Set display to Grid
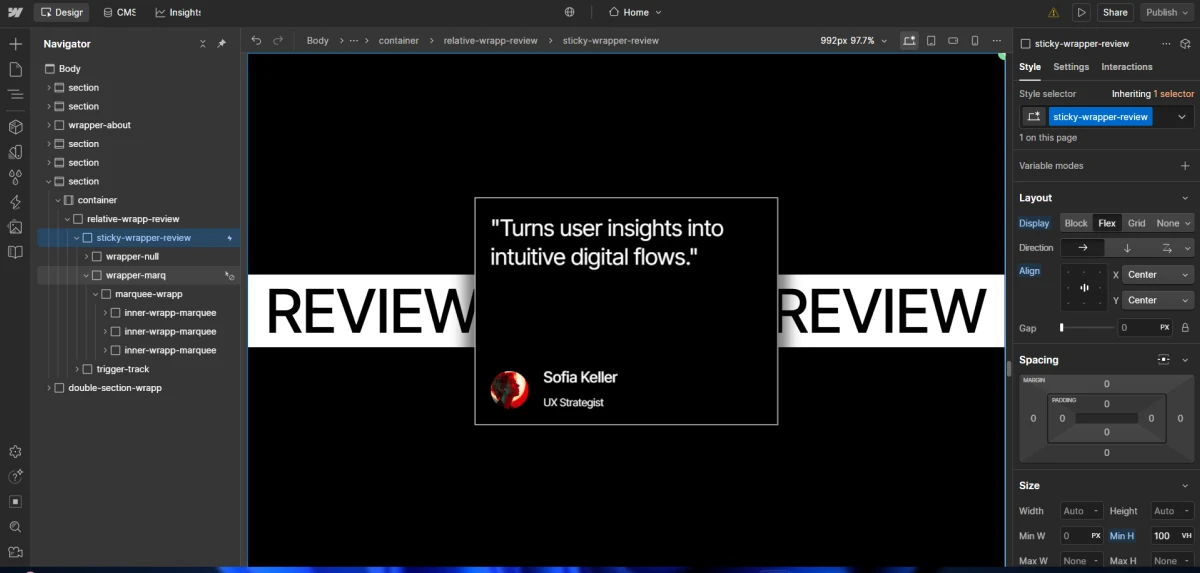 [x=1136, y=223]
